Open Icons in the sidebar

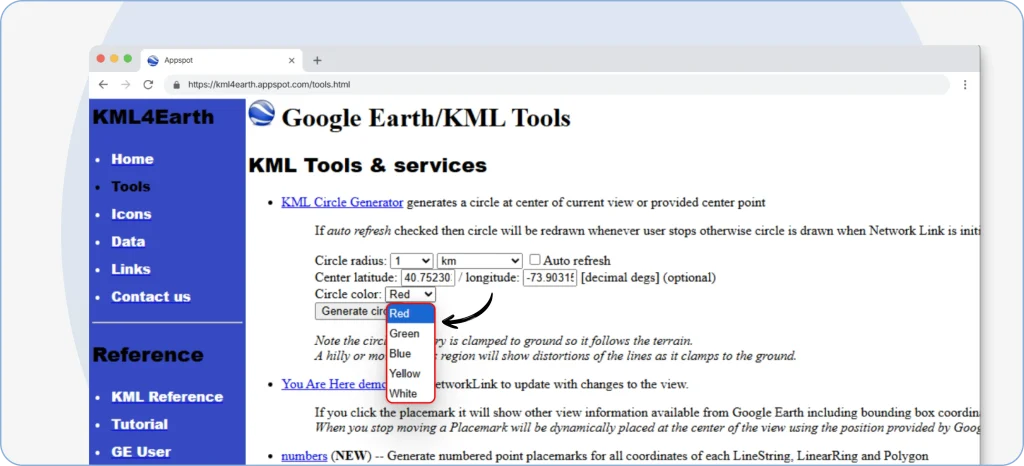click(x=131, y=214)
